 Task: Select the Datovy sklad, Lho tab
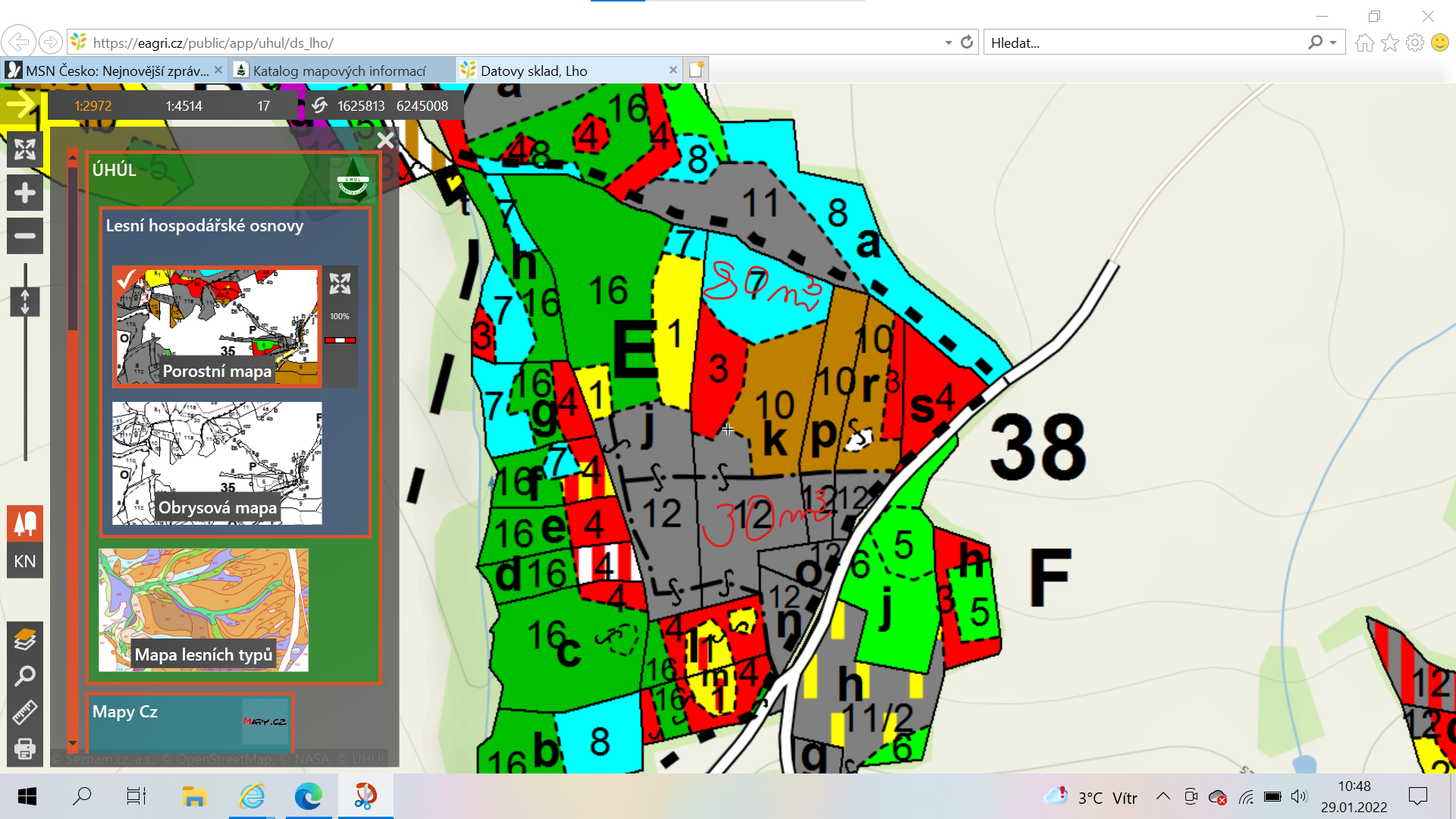[x=569, y=71]
